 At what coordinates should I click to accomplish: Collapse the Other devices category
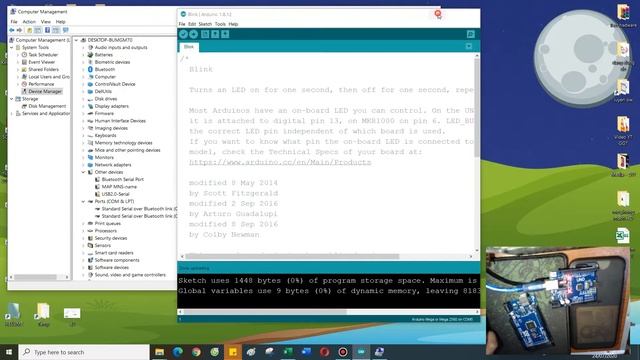(x=84, y=172)
